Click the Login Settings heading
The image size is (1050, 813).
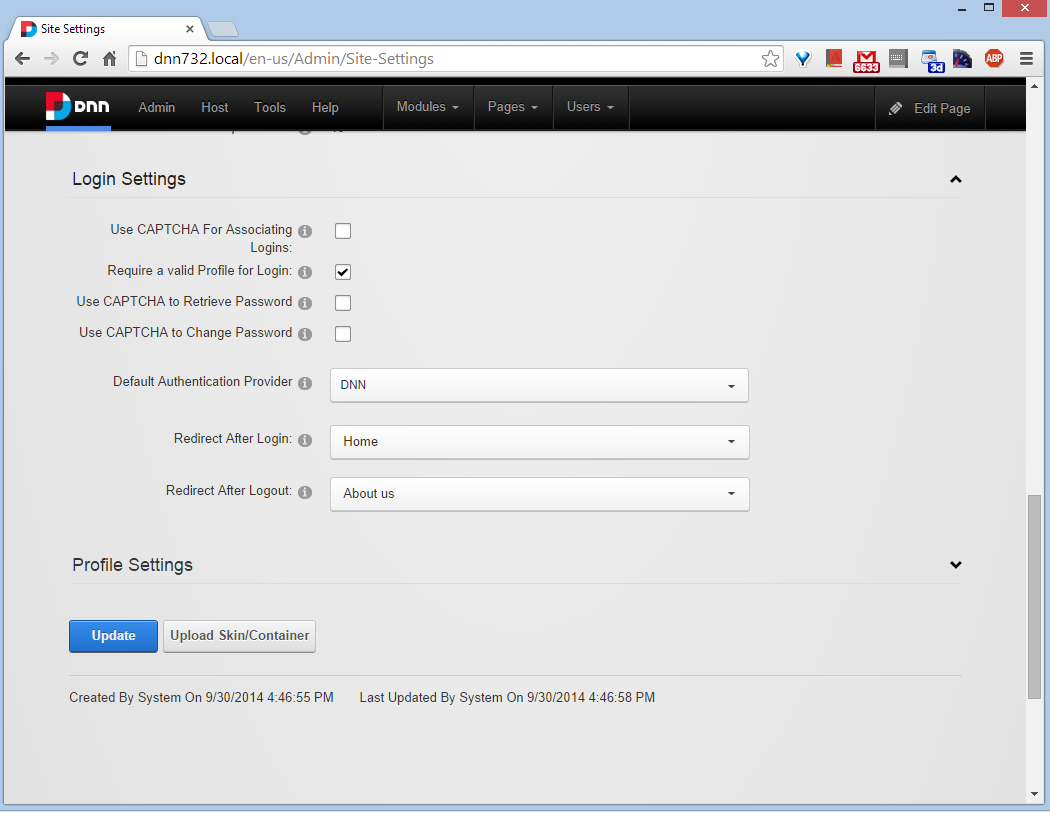pos(129,179)
